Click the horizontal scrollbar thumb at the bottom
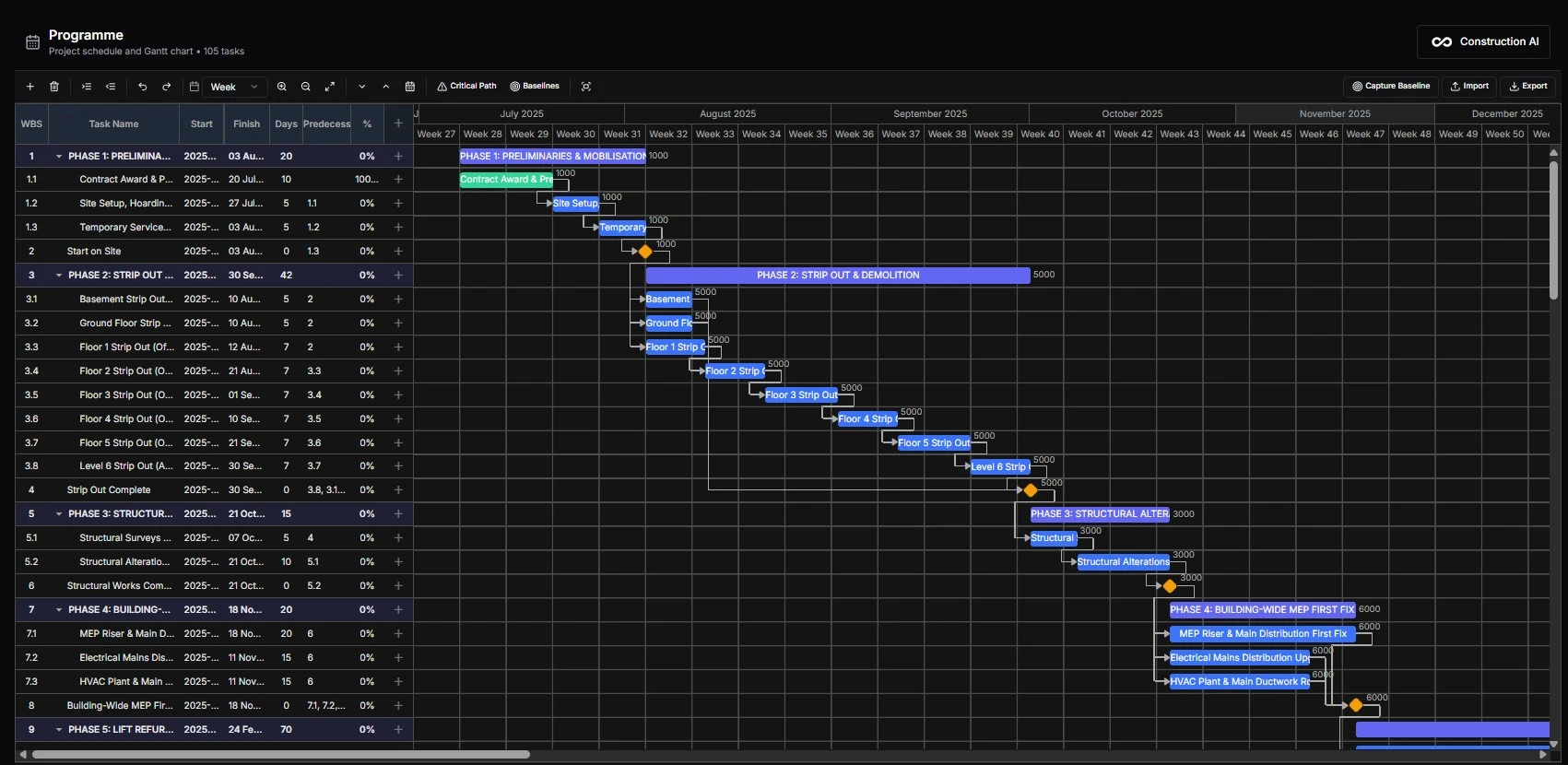This screenshot has width=1568, height=765. tap(280, 754)
